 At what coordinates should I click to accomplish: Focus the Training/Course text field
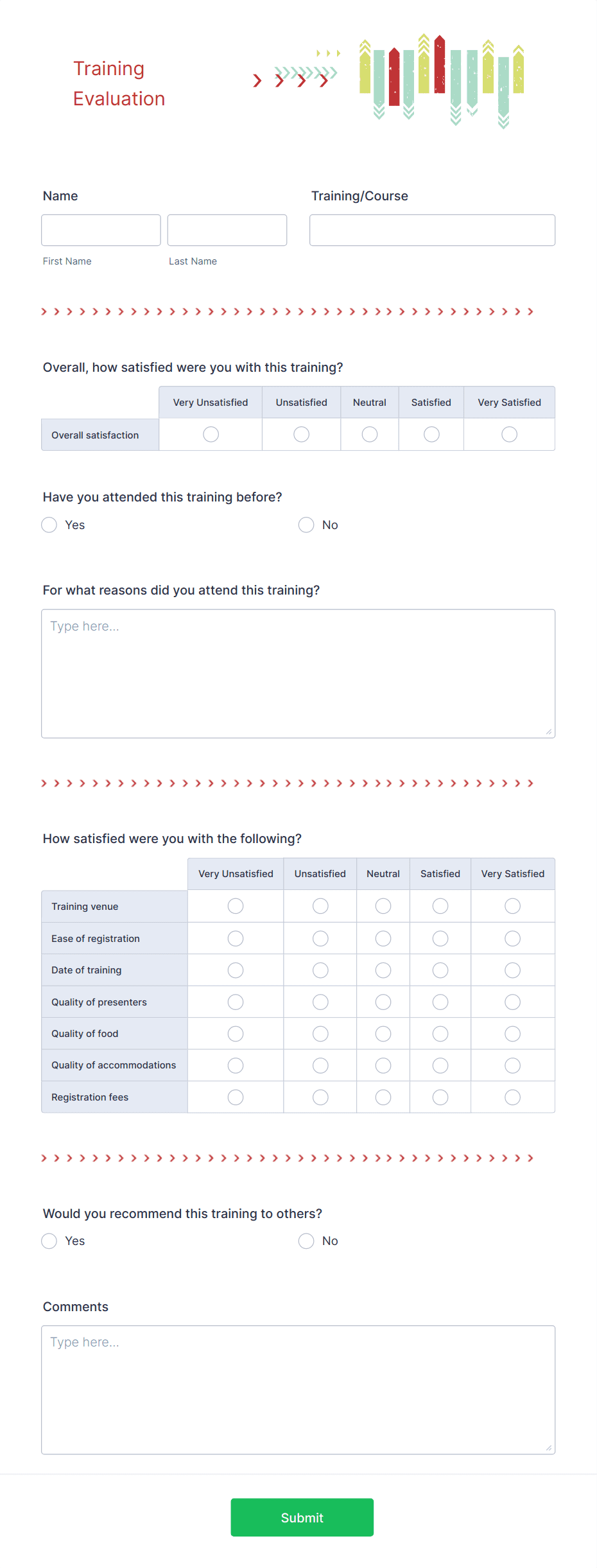tap(432, 230)
